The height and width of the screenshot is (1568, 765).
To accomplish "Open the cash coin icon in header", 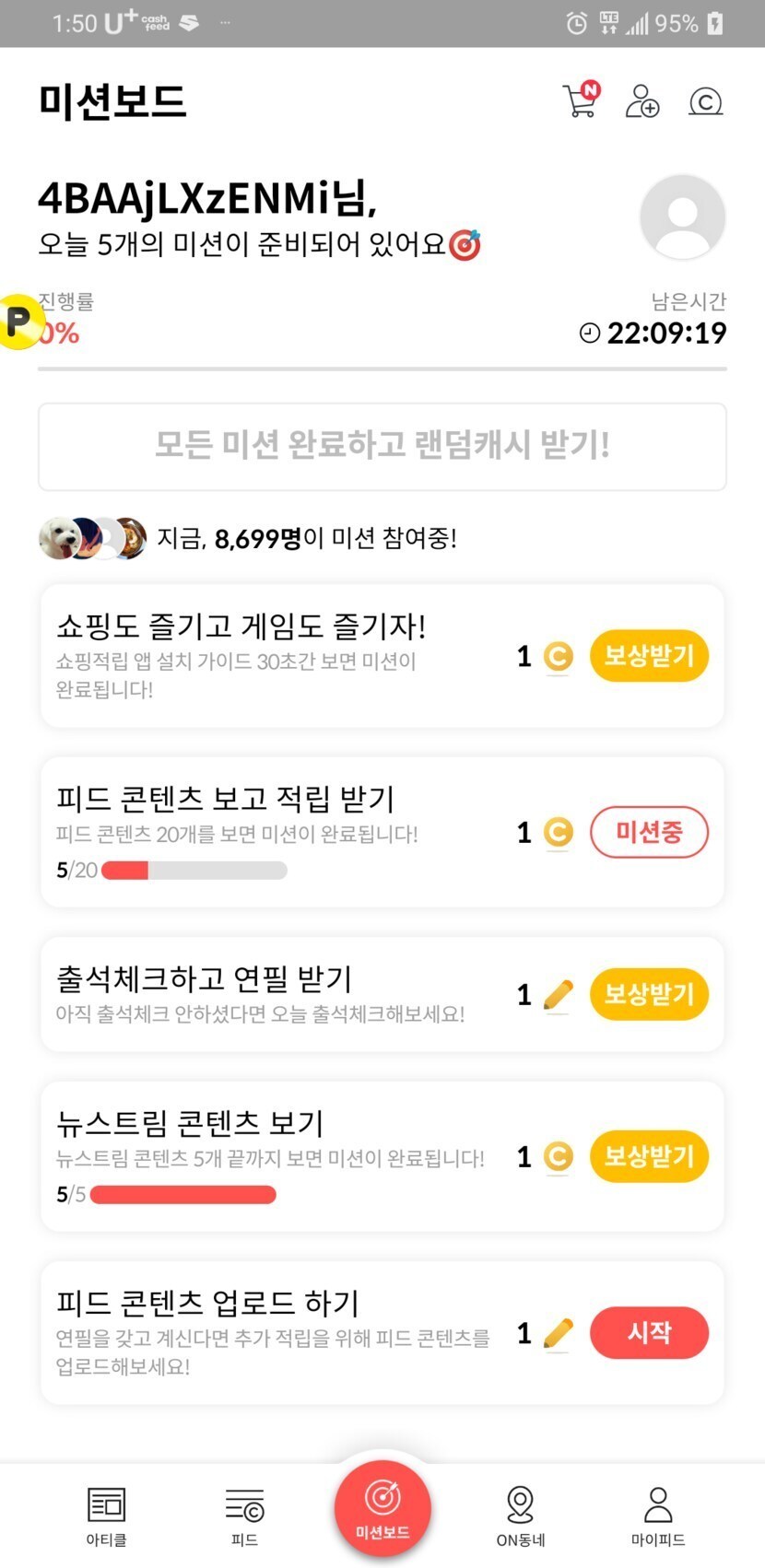I will coord(705,101).
